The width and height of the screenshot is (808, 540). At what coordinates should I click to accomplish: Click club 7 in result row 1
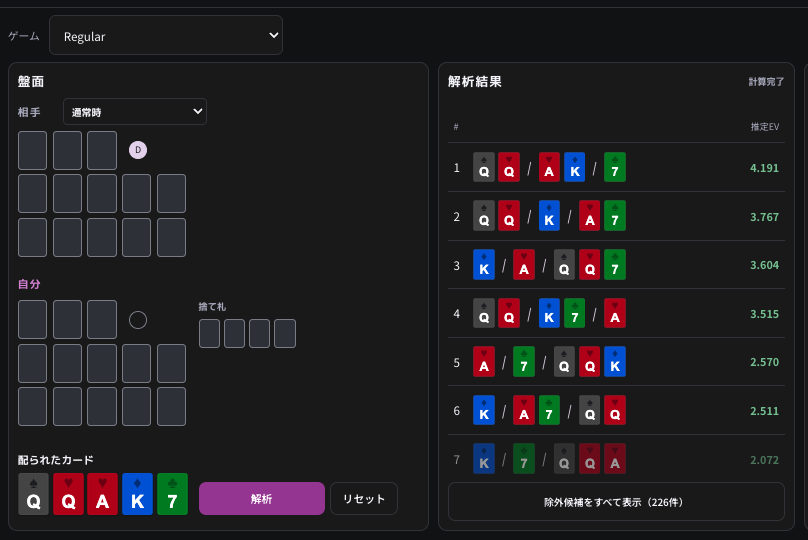pos(615,167)
